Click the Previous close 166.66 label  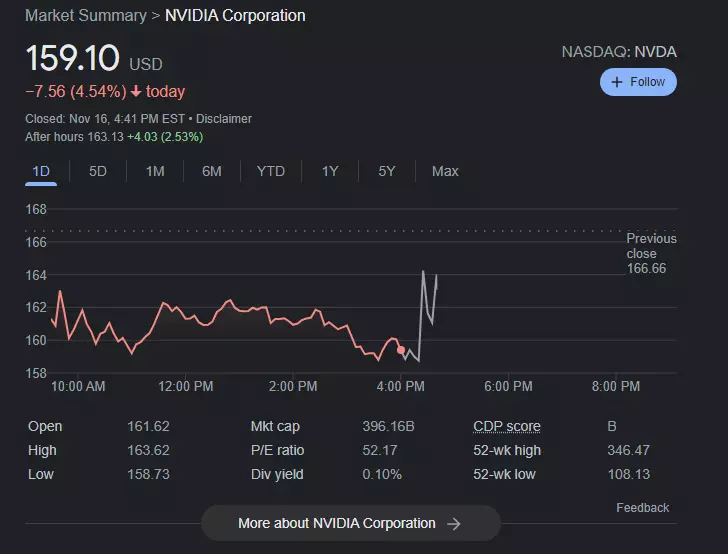[x=651, y=254]
